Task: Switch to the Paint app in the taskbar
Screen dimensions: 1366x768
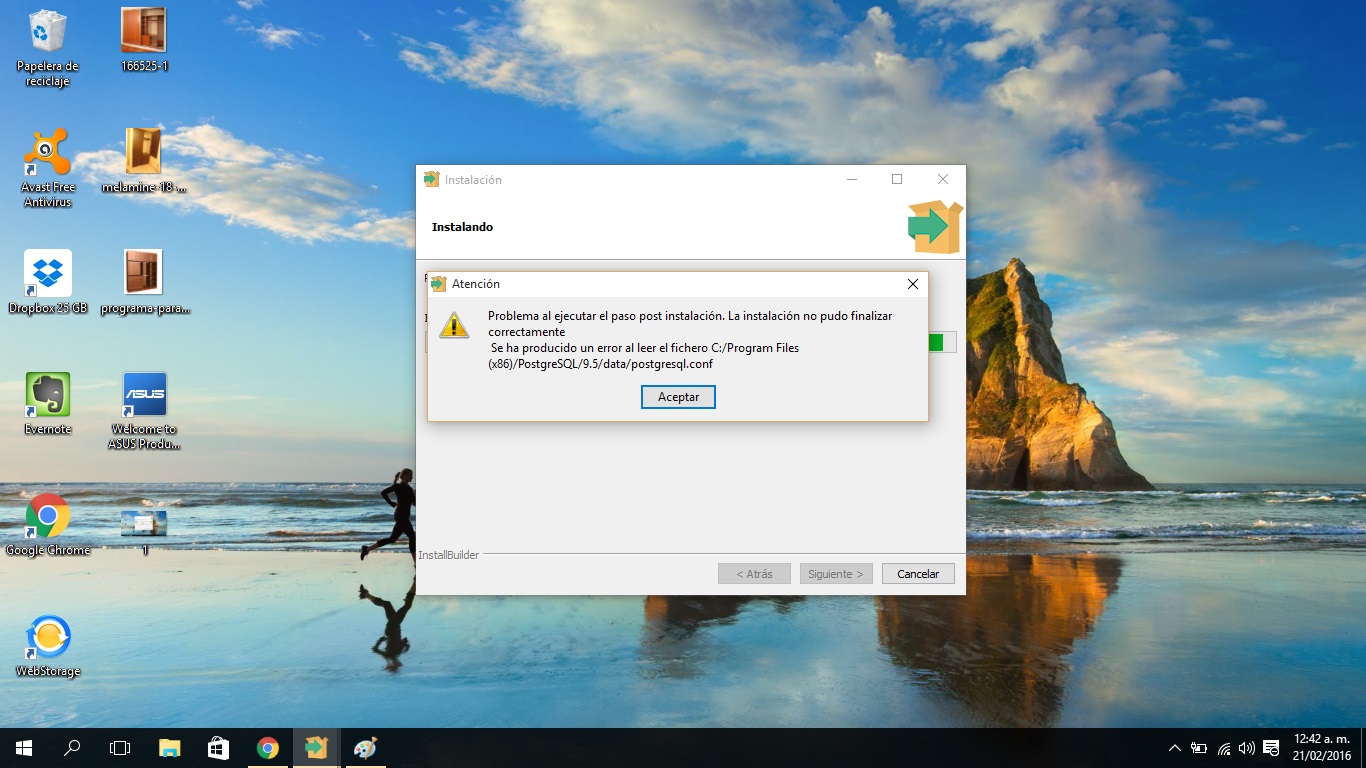Action: 365,748
